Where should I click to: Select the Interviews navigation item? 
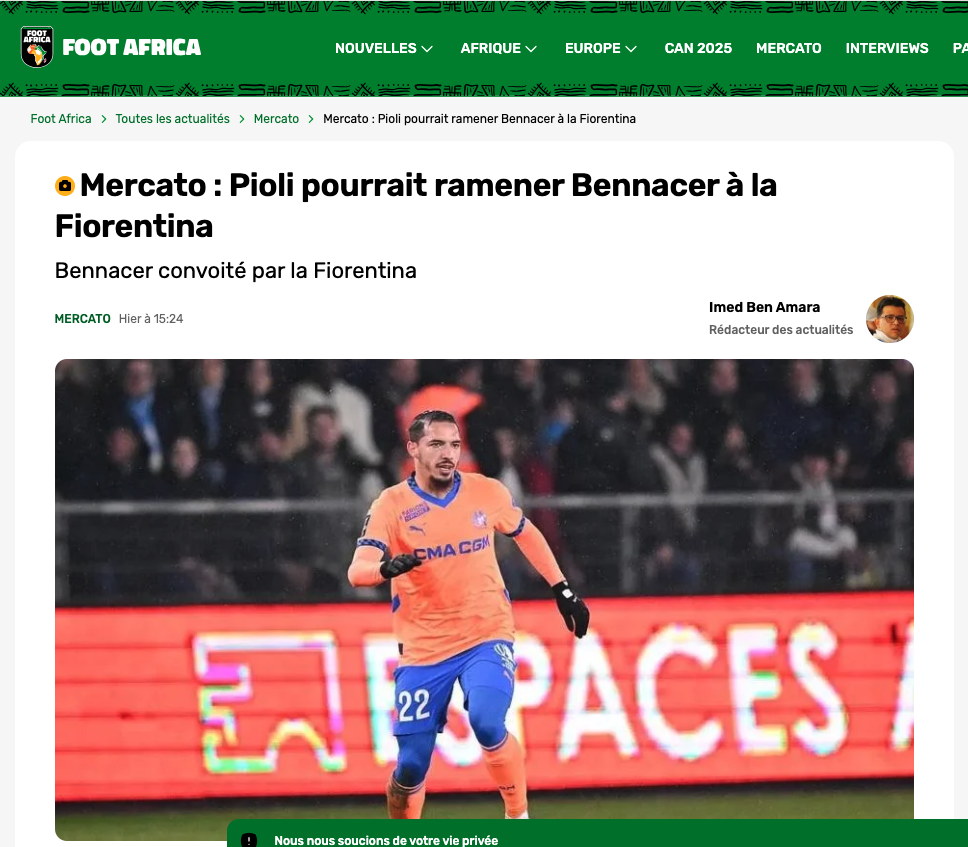[887, 48]
